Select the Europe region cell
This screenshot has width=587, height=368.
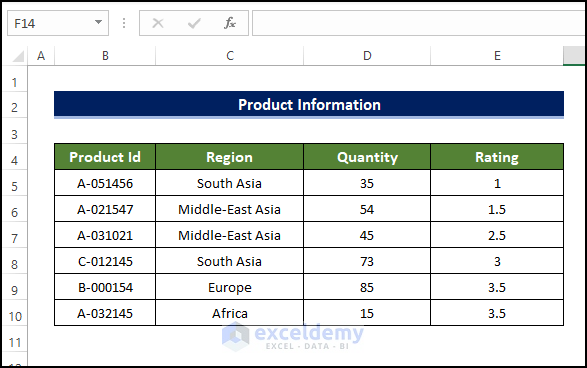[x=229, y=287]
